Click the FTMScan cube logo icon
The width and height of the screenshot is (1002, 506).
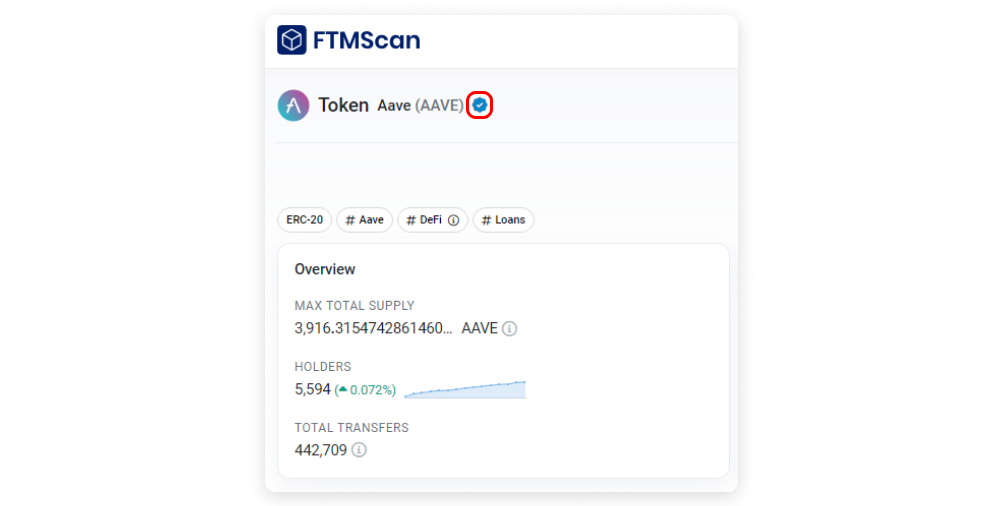click(291, 40)
